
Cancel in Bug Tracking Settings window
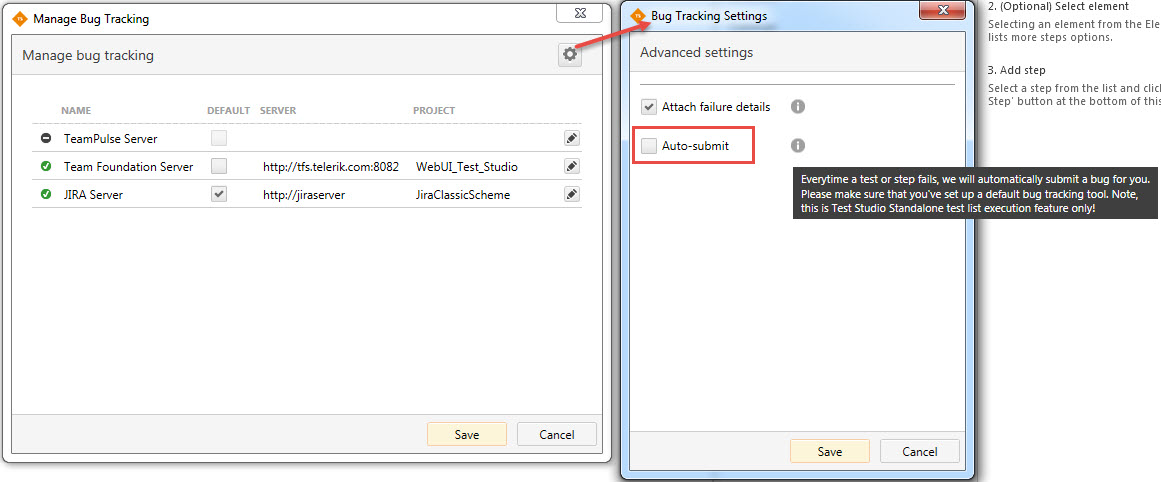pyautogui.click(x=920, y=452)
